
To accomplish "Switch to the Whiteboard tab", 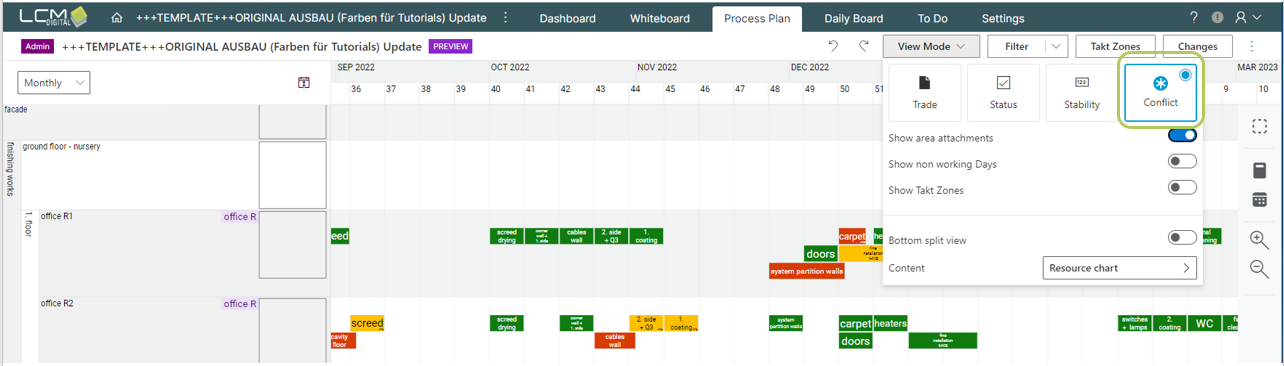I will tap(659, 18).
